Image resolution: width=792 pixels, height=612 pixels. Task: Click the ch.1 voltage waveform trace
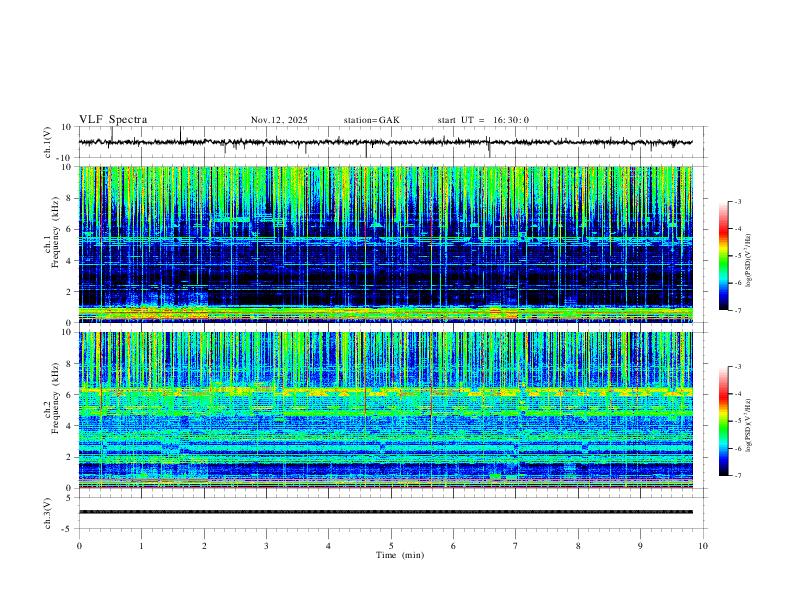point(385,142)
